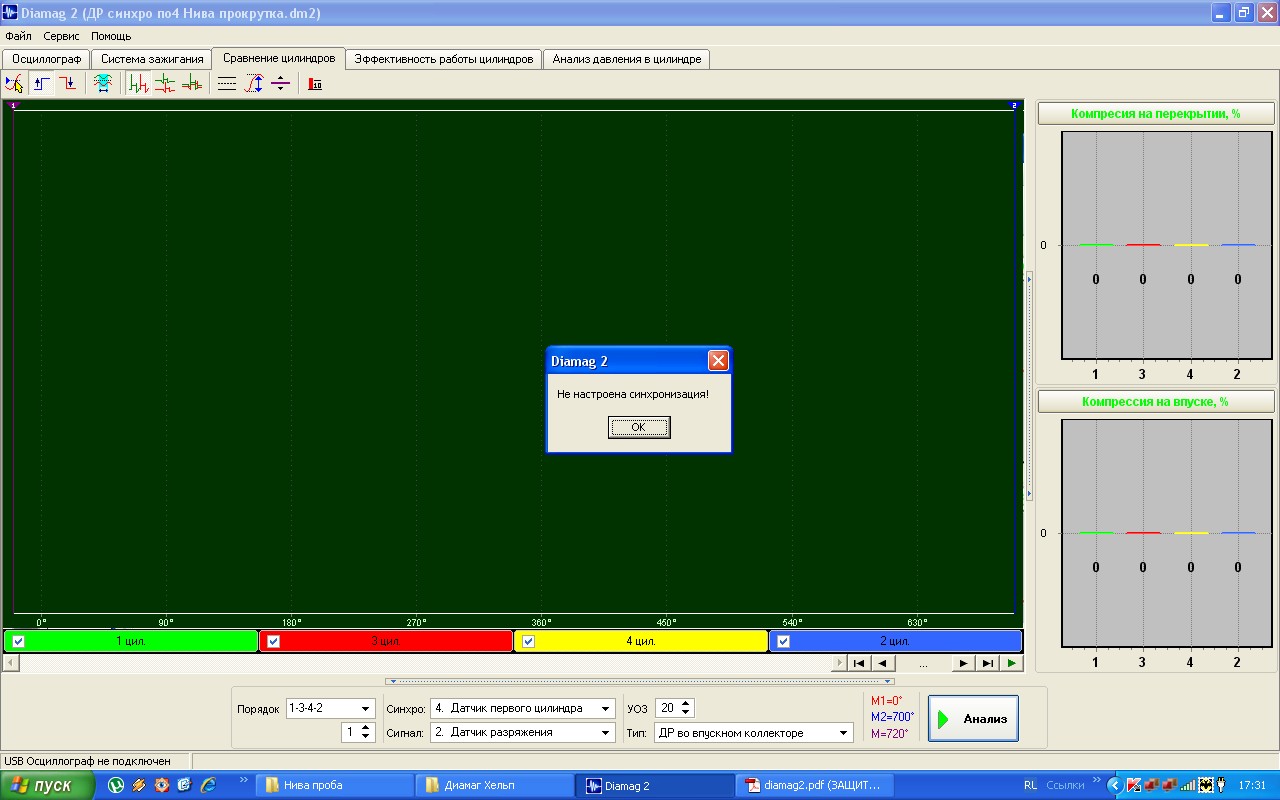Select overlaid waveforms display icon
The width and height of the screenshot is (1280, 800).
pos(191,84)
